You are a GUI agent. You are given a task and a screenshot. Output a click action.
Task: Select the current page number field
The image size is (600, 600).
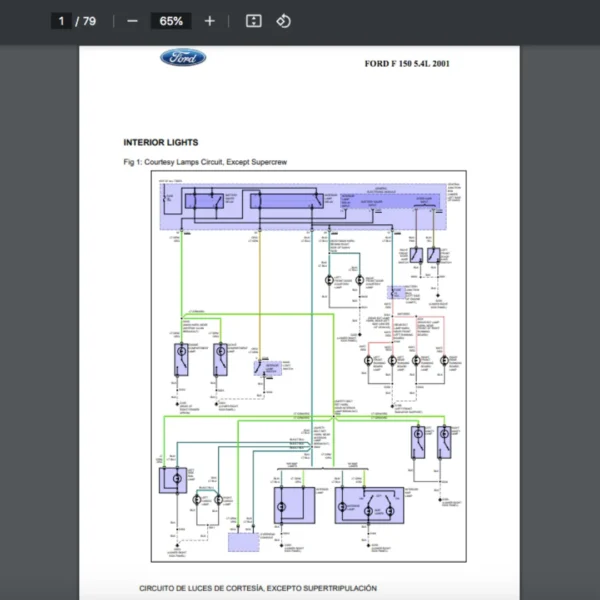point(62,21)
